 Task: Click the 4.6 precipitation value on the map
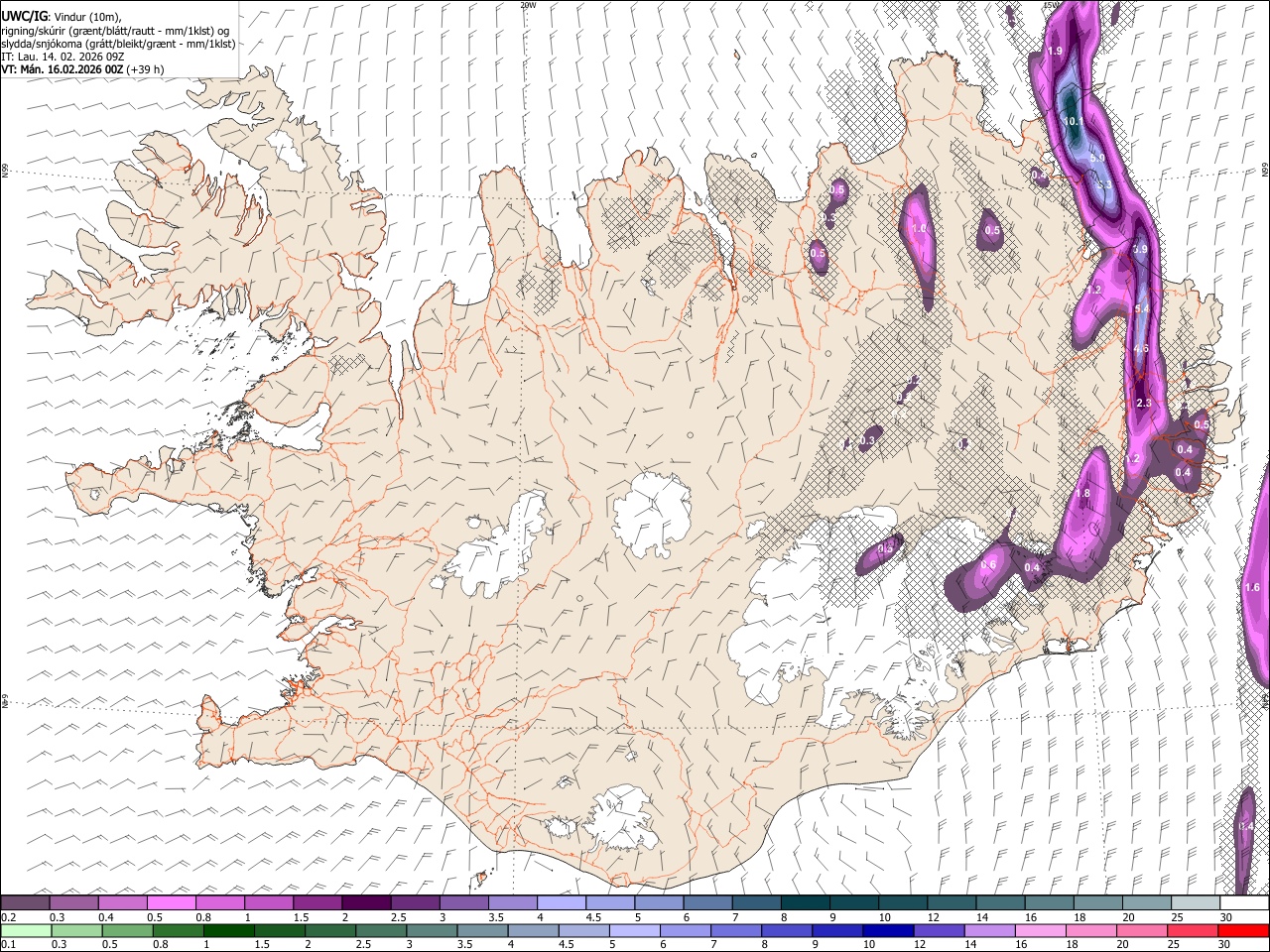click(1141, 348)
